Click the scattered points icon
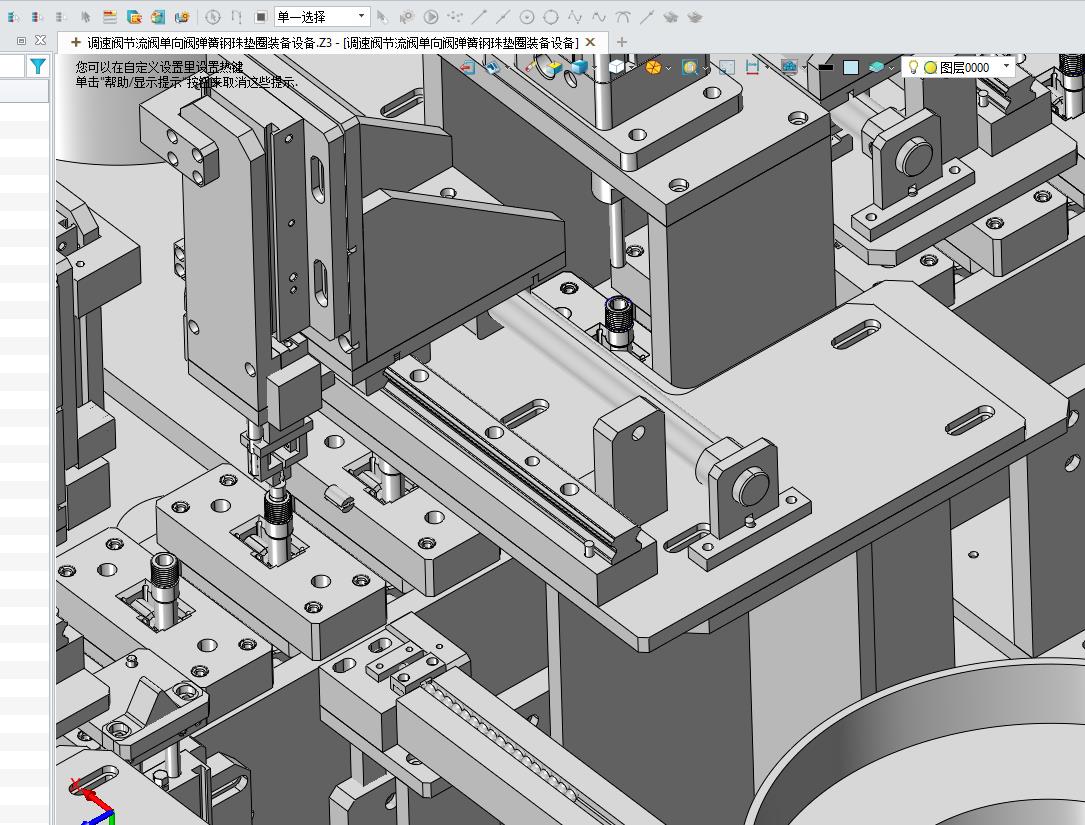 pos(455,17)
